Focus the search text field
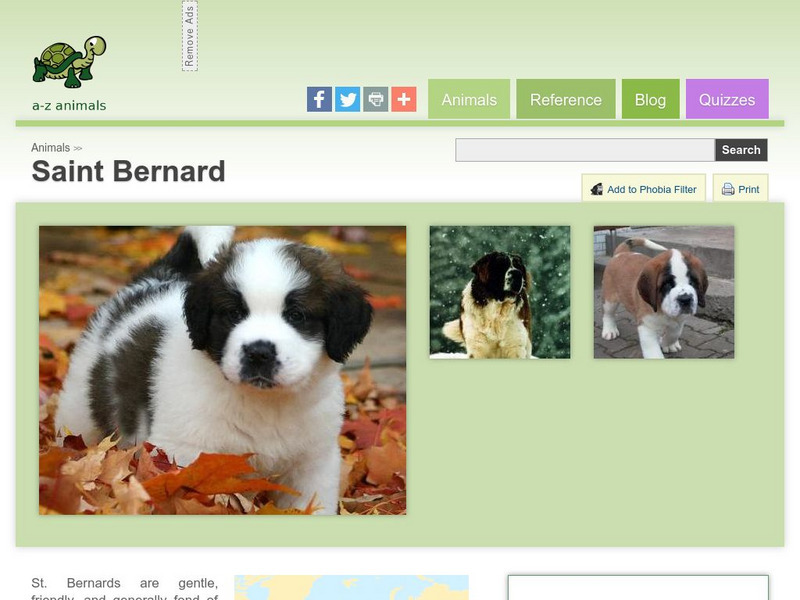Viewport: 800px width, 600px height. 585,150
